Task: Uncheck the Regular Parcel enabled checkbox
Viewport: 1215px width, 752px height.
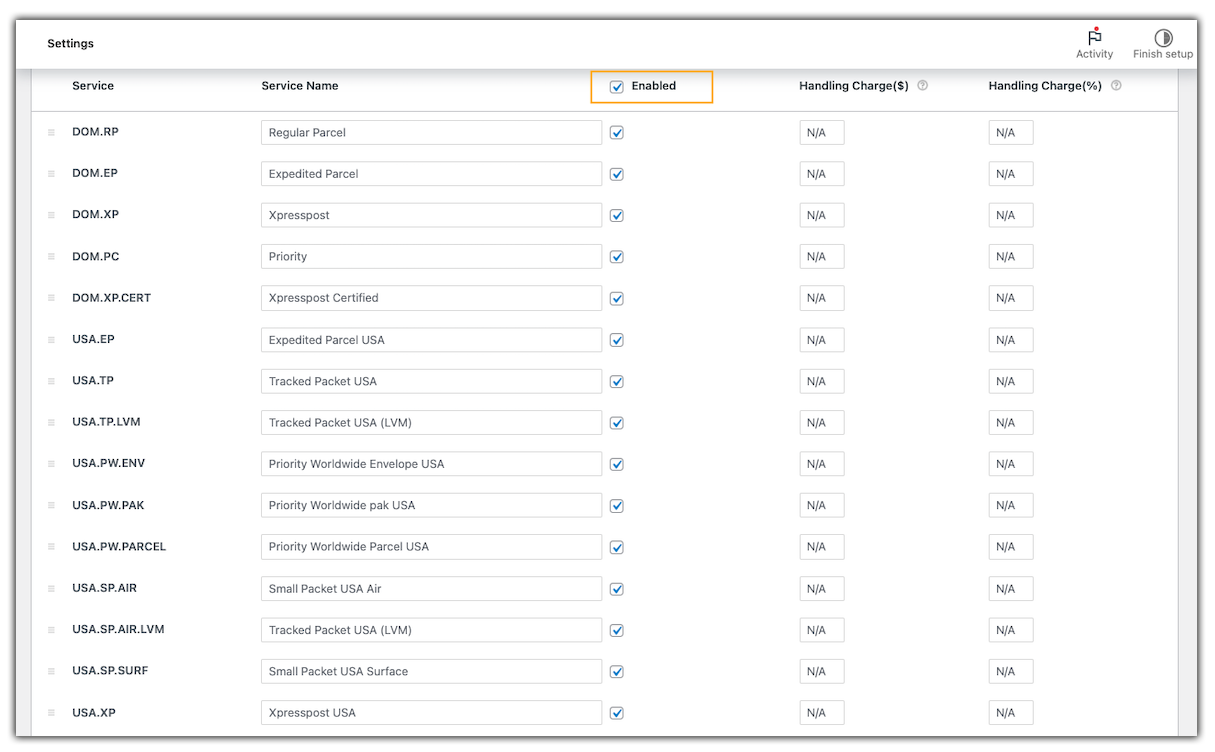Action: [x=617, y=133]
